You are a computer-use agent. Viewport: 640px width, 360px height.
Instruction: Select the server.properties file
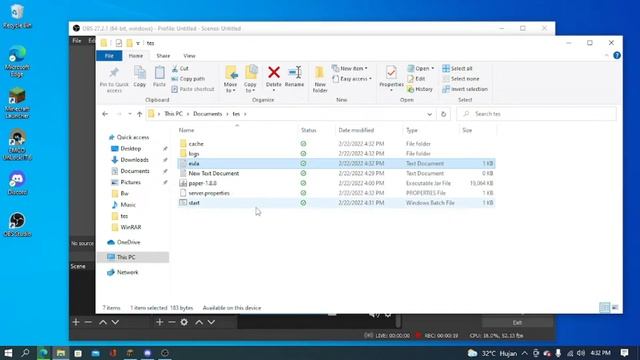336,193
